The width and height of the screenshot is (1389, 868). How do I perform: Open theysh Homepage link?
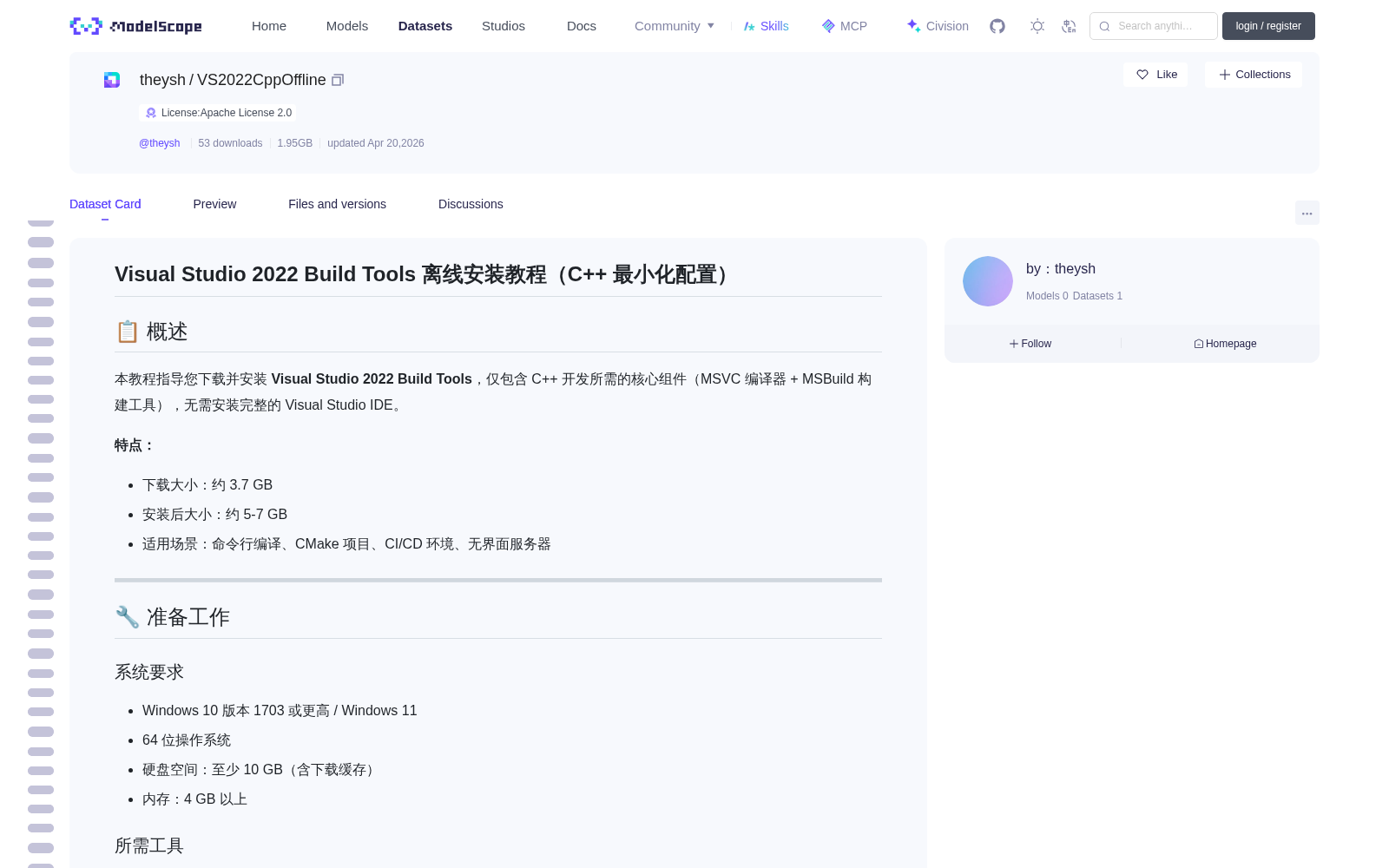tap(1225, 344)
